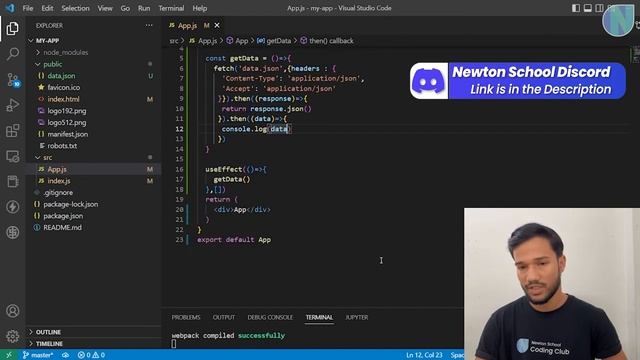640x360 pixels.
Task: Click src in the breadcrumb path
Action: pos(174,41)
